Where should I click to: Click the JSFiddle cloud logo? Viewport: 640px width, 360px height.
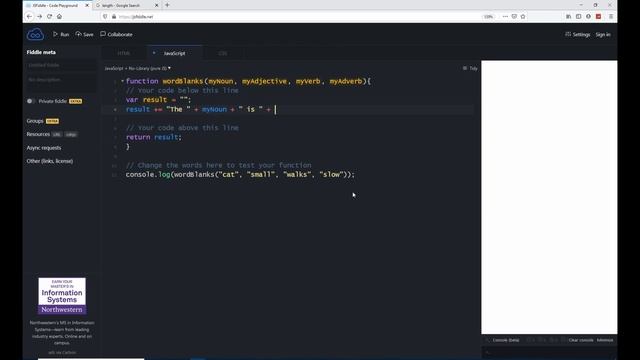[35, 34]
